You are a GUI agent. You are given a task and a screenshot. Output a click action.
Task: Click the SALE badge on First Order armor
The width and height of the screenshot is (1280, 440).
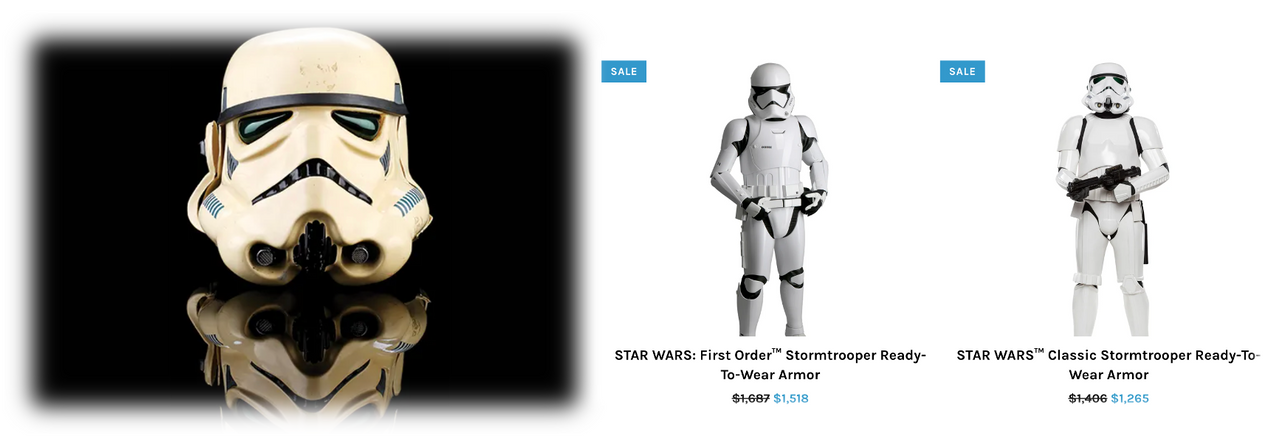pos(623,71)
